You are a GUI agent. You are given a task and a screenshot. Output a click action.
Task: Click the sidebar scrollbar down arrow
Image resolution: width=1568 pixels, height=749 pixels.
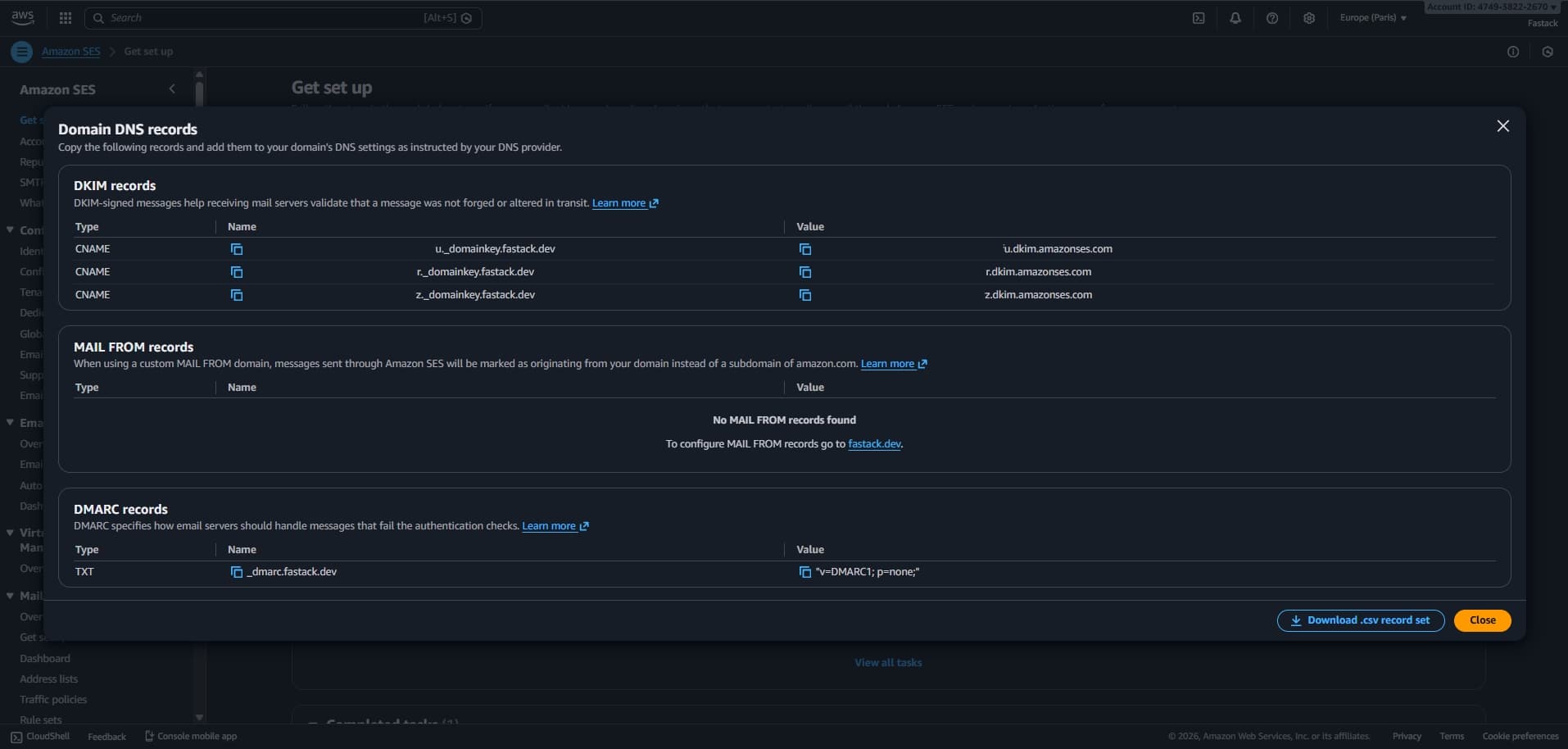199,717
